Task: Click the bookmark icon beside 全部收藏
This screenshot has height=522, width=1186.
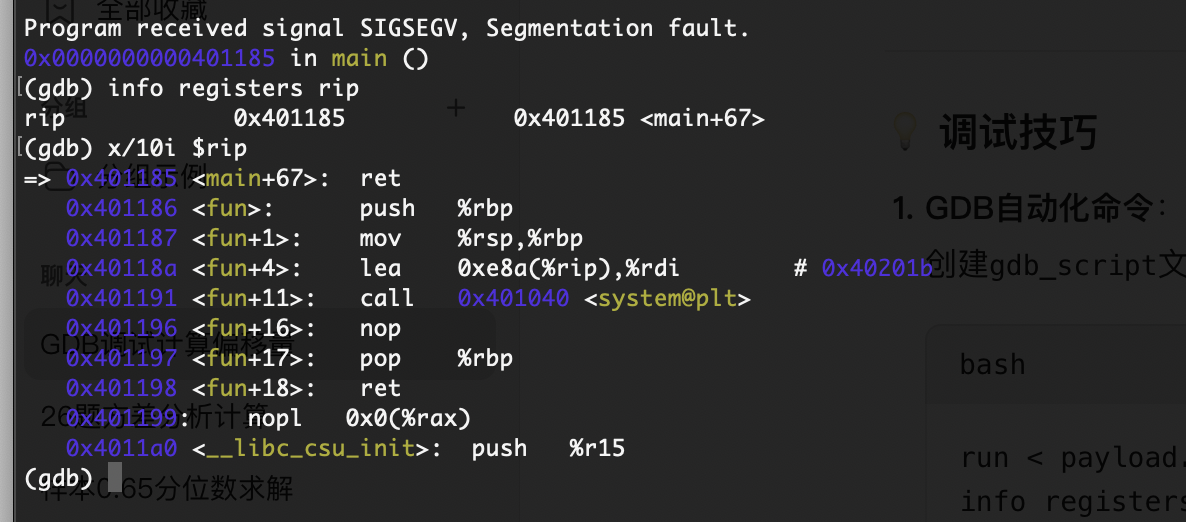Action: coord(59,8)
